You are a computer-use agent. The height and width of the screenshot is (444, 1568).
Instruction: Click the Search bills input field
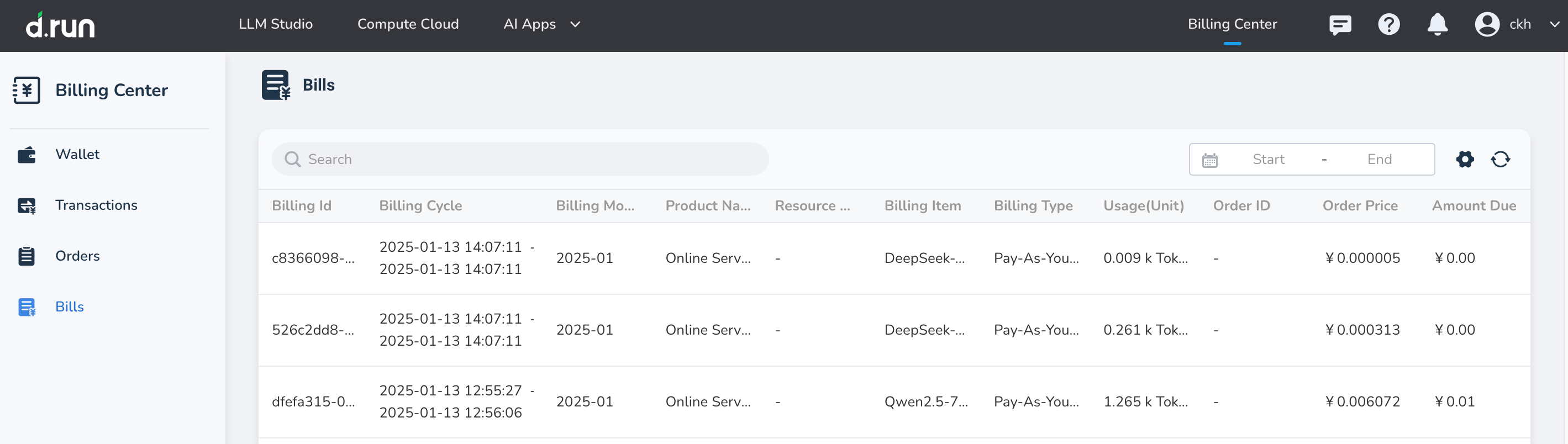[520, 160]
